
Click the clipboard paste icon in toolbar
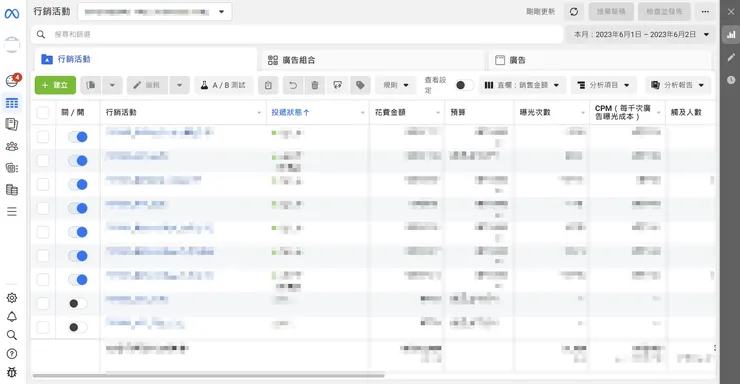coord(268,85)
